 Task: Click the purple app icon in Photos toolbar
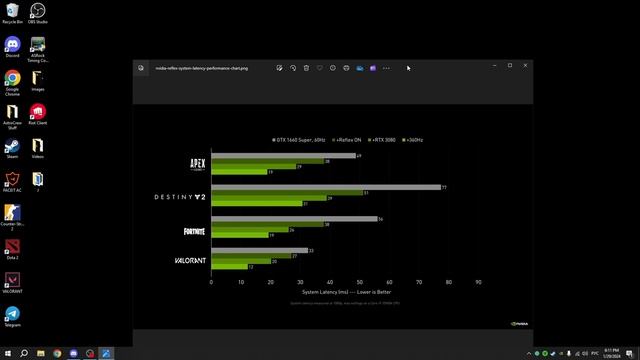coord(373,68)
